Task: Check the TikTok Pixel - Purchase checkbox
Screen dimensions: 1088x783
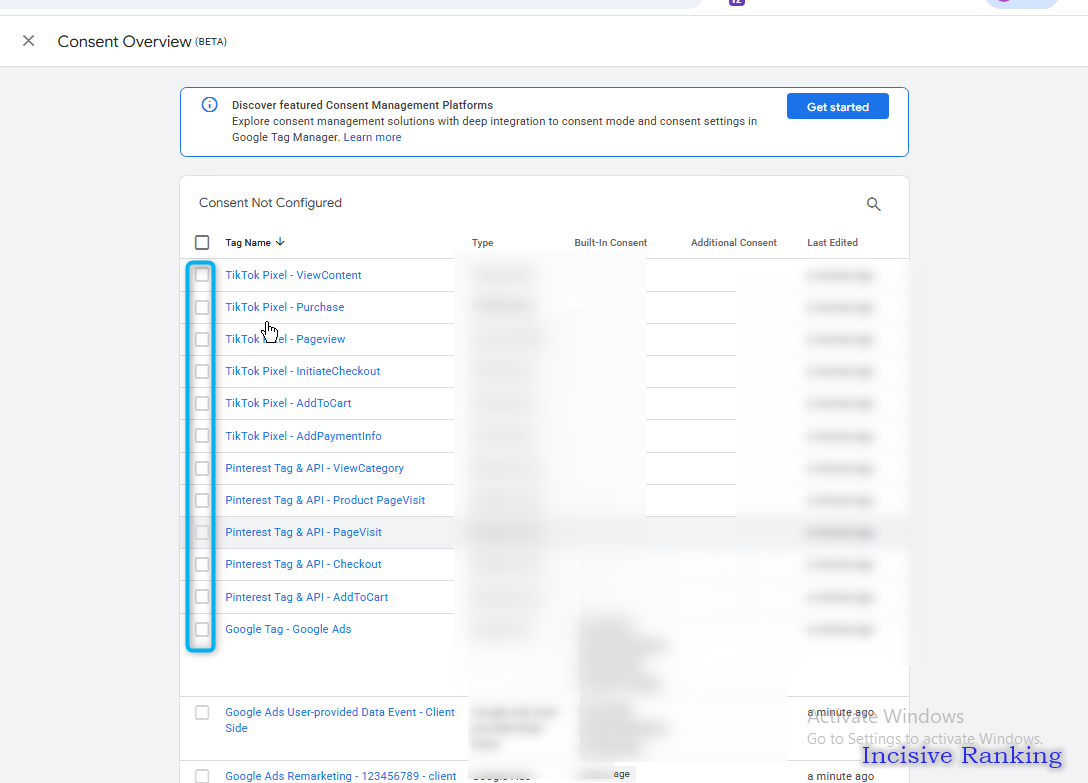Action: [202, 307]
